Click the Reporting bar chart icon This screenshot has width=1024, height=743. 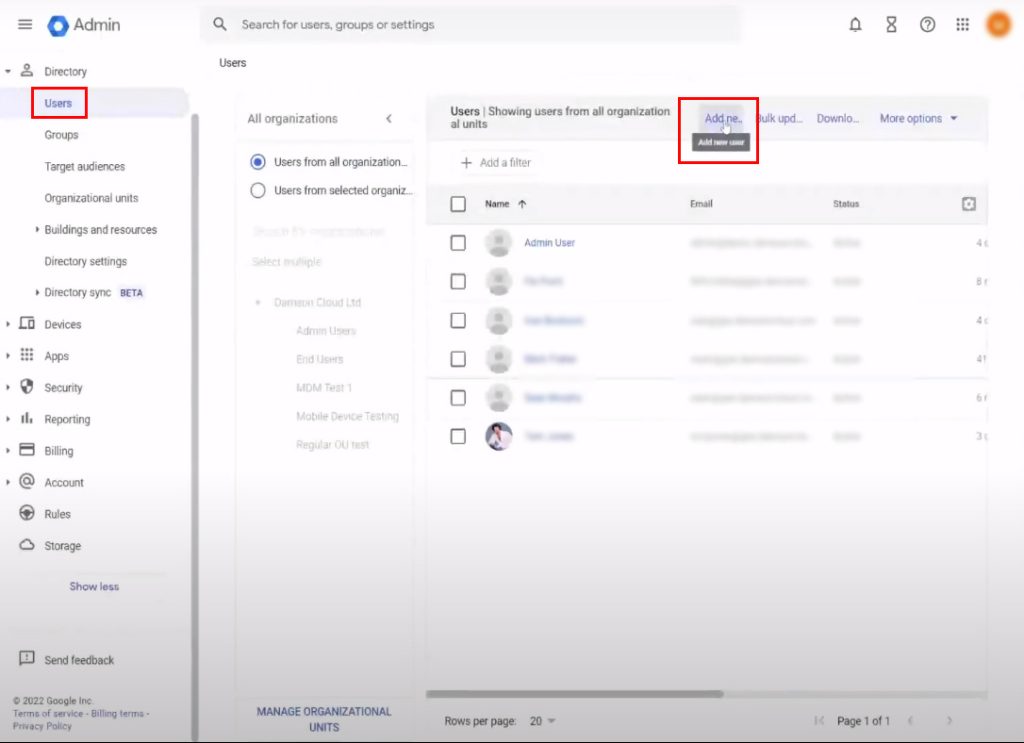tap(27, 418)
